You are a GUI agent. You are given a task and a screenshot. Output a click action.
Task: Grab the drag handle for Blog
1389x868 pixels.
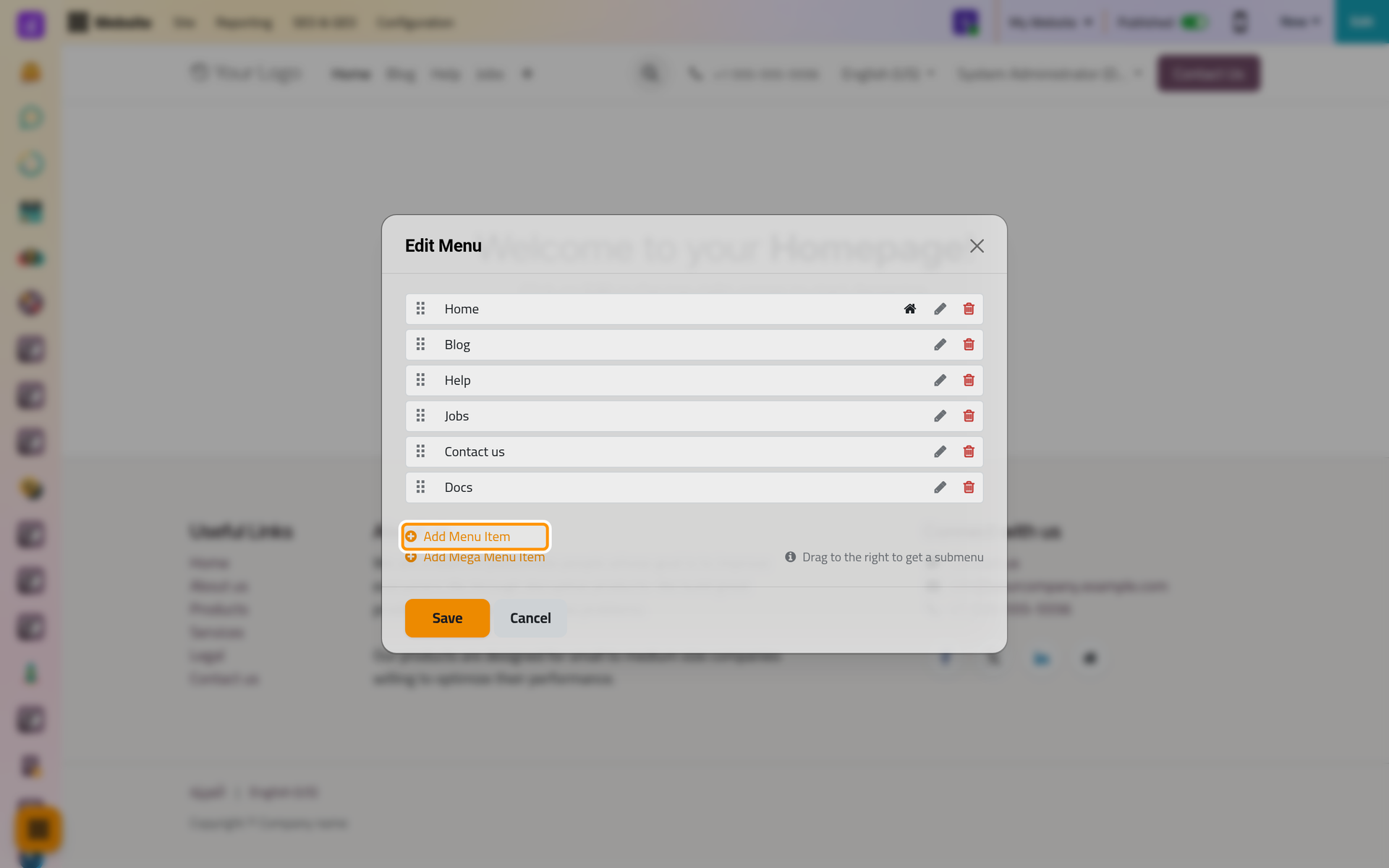(420, 344)
